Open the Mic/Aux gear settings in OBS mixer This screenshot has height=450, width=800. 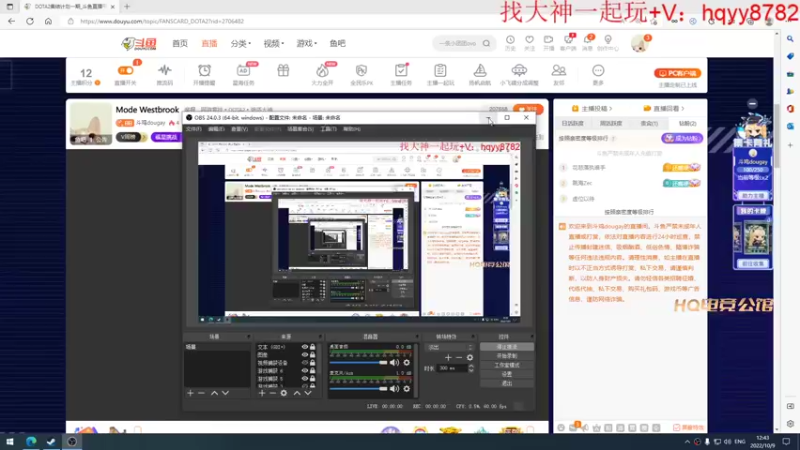tap(407, 389)
